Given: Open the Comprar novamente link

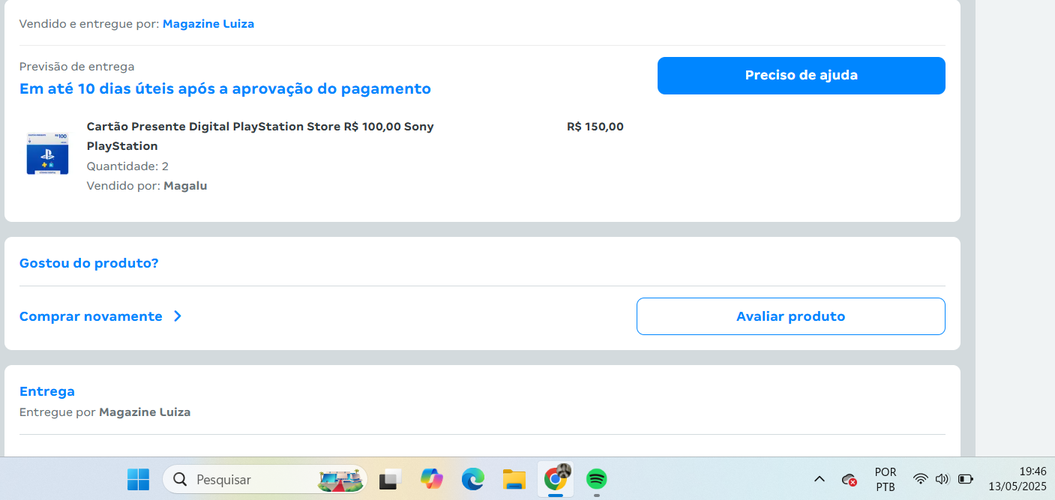Looking at the screenshot, I should point(91,316).
